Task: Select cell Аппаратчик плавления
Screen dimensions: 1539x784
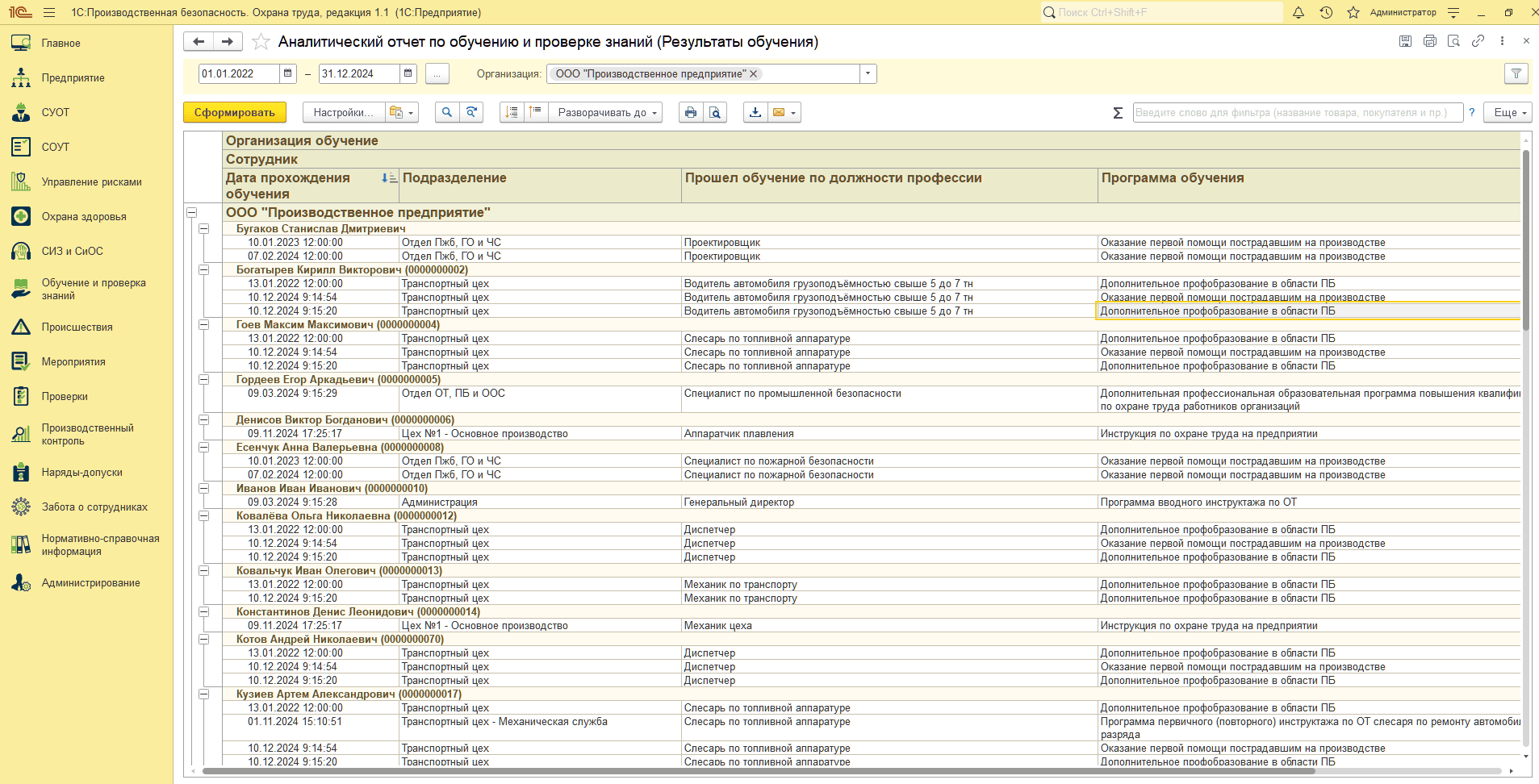Action: coord(889,434)
